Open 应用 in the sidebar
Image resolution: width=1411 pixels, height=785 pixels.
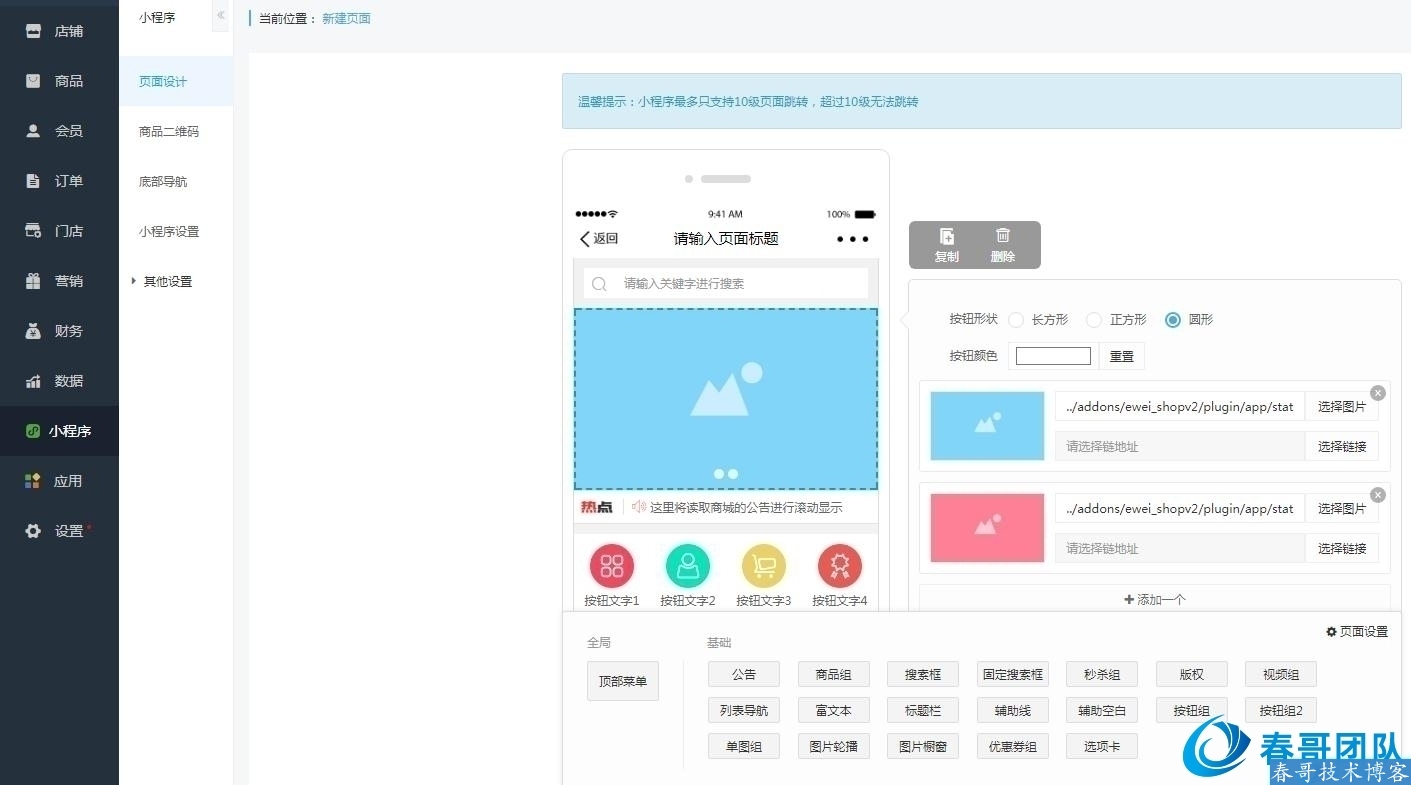(x=59, y=481)
